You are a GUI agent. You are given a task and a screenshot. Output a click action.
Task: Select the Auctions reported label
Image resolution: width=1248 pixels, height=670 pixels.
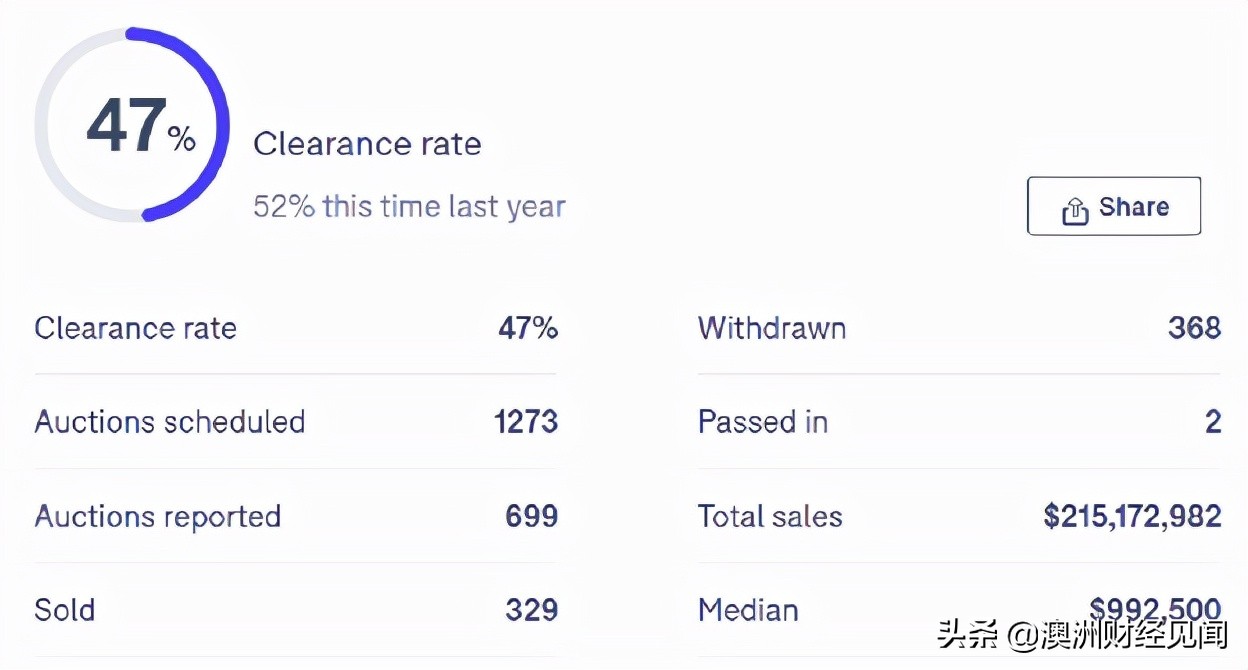point(158,516)
